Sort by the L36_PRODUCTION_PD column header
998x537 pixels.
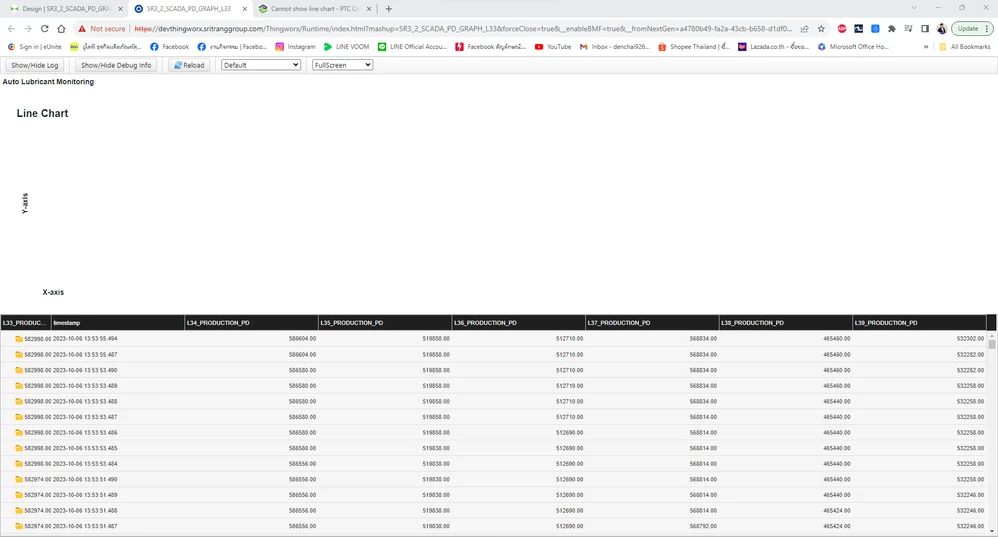point(519,323)
